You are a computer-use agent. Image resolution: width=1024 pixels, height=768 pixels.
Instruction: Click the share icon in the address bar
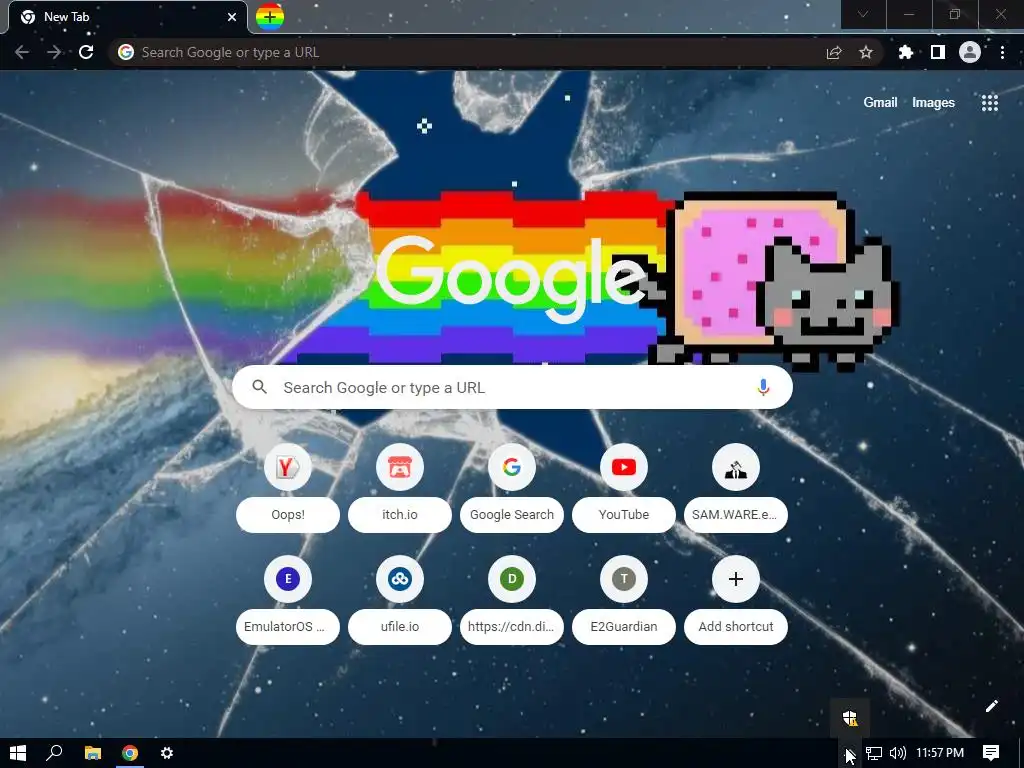tap(834, 52)
